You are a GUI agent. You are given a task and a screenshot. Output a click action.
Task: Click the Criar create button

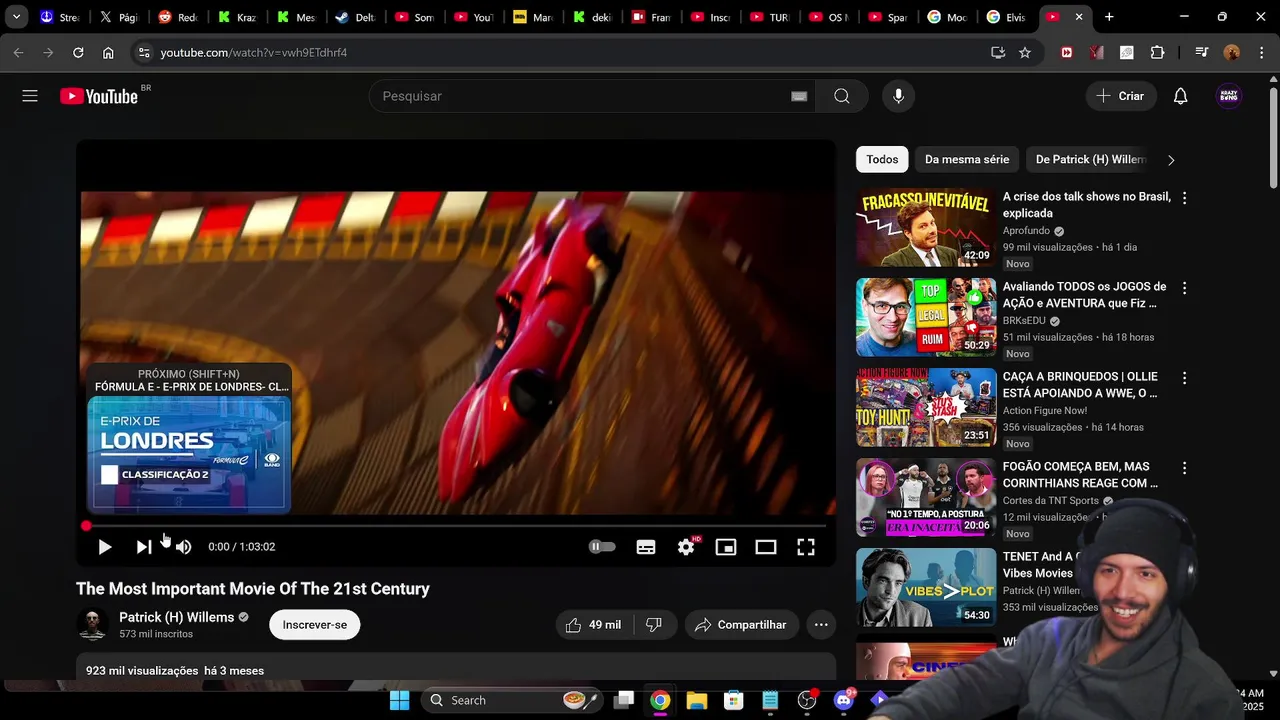[x=1120, y=96]
